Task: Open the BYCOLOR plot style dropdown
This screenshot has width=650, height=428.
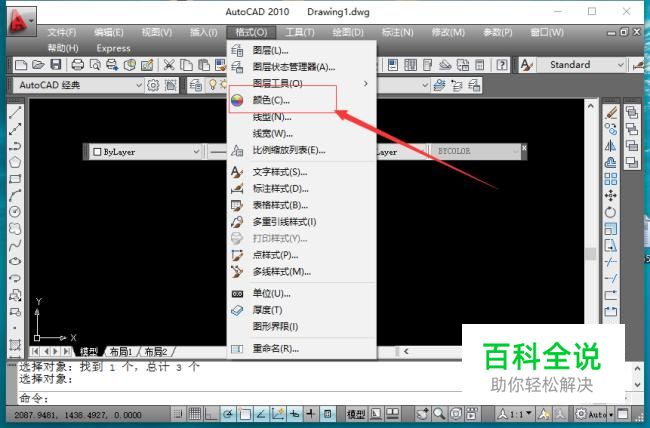Action: pos(516,151)
